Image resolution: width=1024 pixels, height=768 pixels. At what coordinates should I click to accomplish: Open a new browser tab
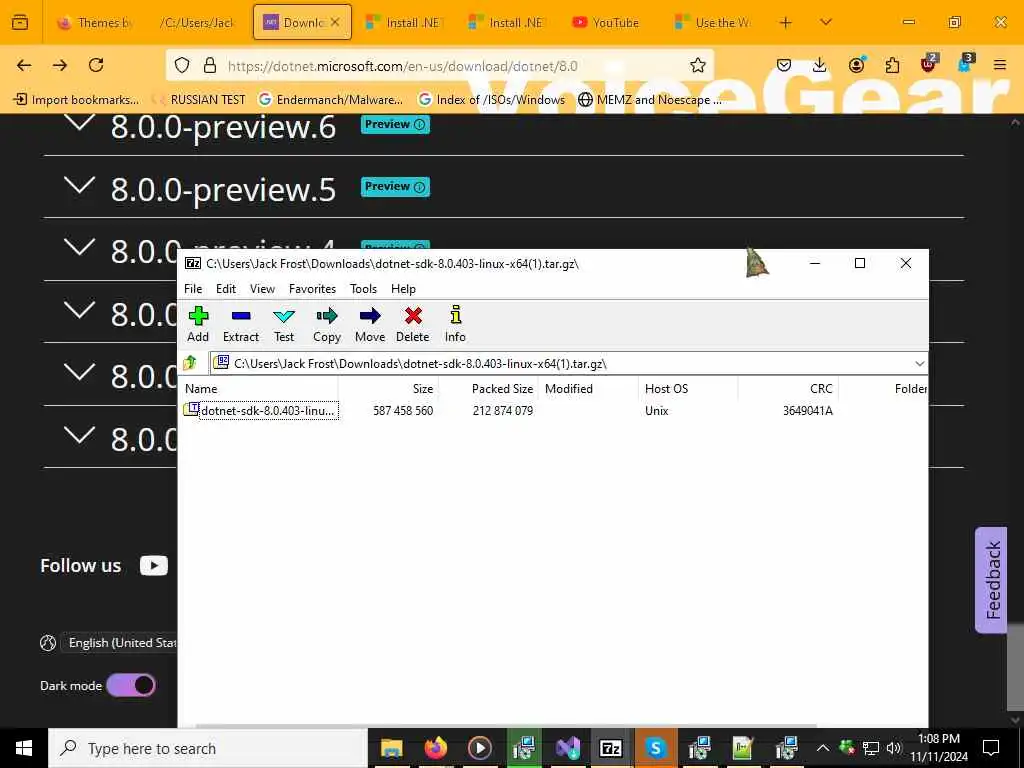pyautogui.click(x=786, y=22)
